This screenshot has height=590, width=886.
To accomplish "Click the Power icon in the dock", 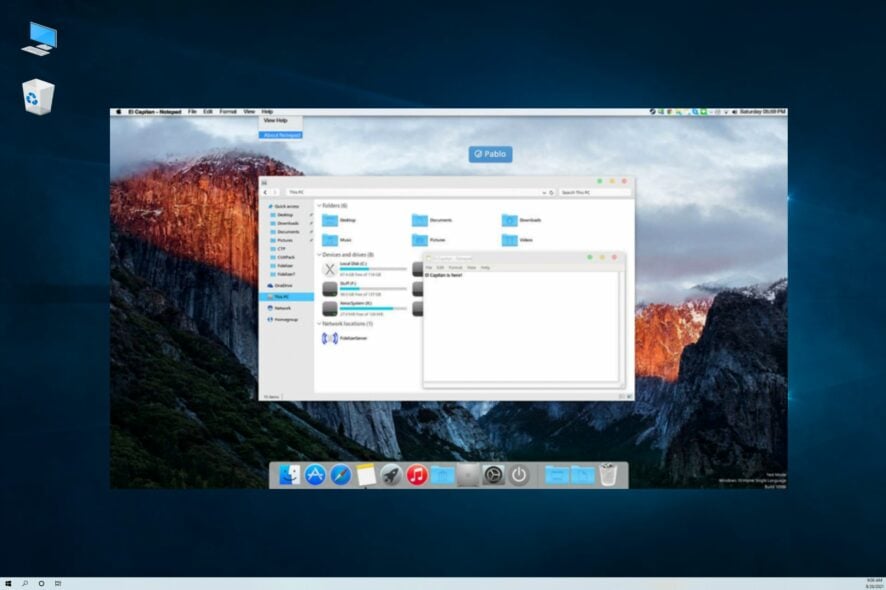I will tap(518, 475).
